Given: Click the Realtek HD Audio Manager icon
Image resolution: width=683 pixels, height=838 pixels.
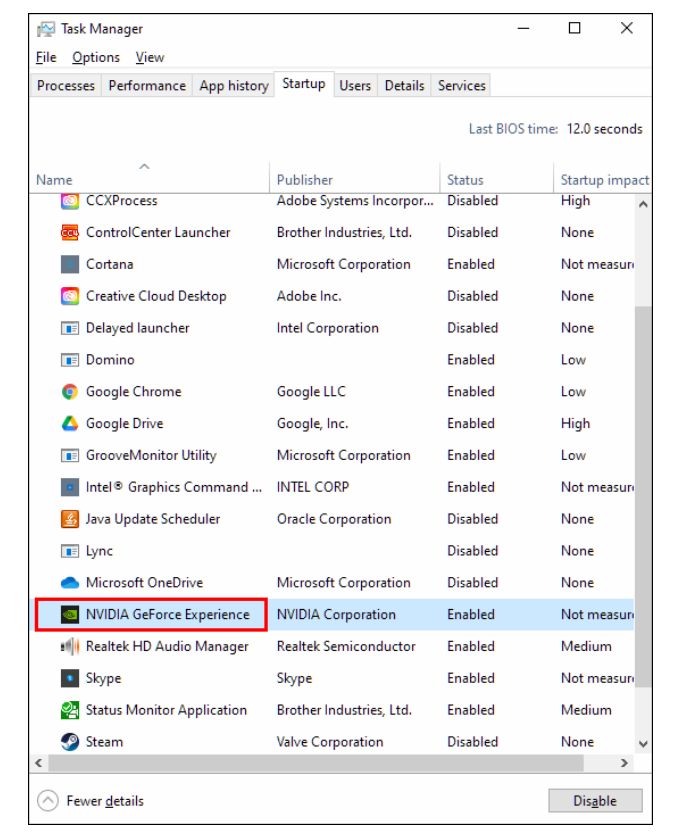Looking at the screenshot, I should 70,647.
